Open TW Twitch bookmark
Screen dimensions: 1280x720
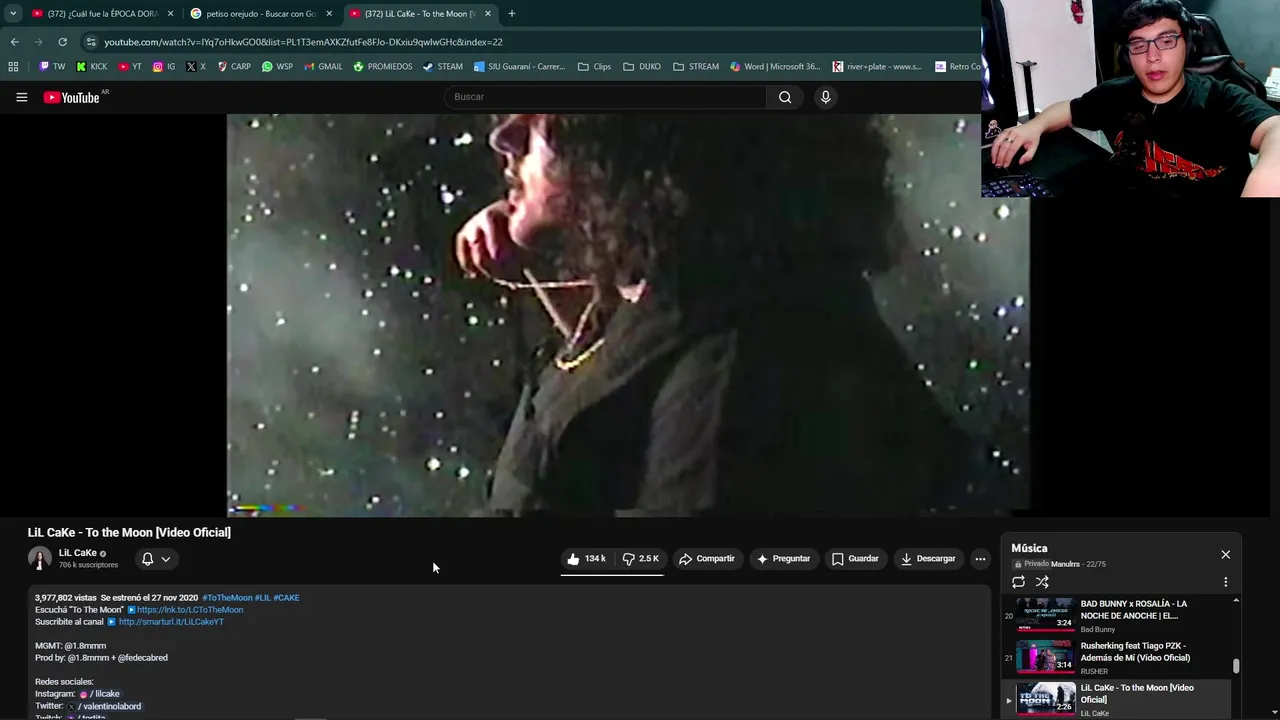point(52,67)
